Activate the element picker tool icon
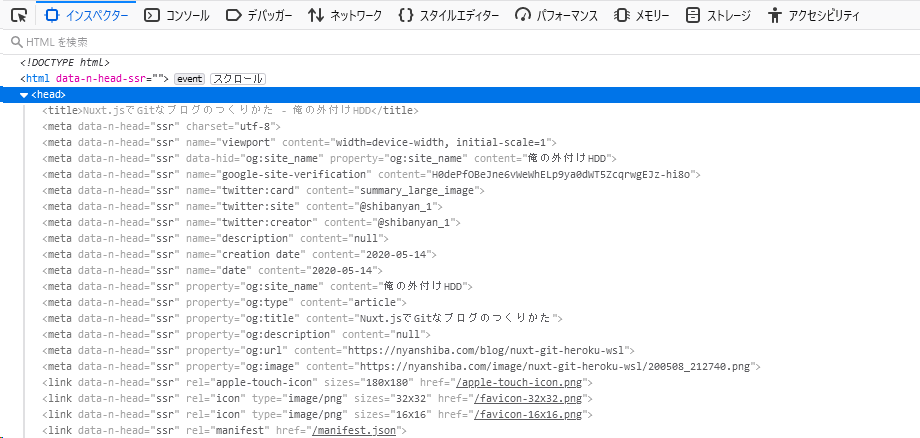 (x=18, y=15)
